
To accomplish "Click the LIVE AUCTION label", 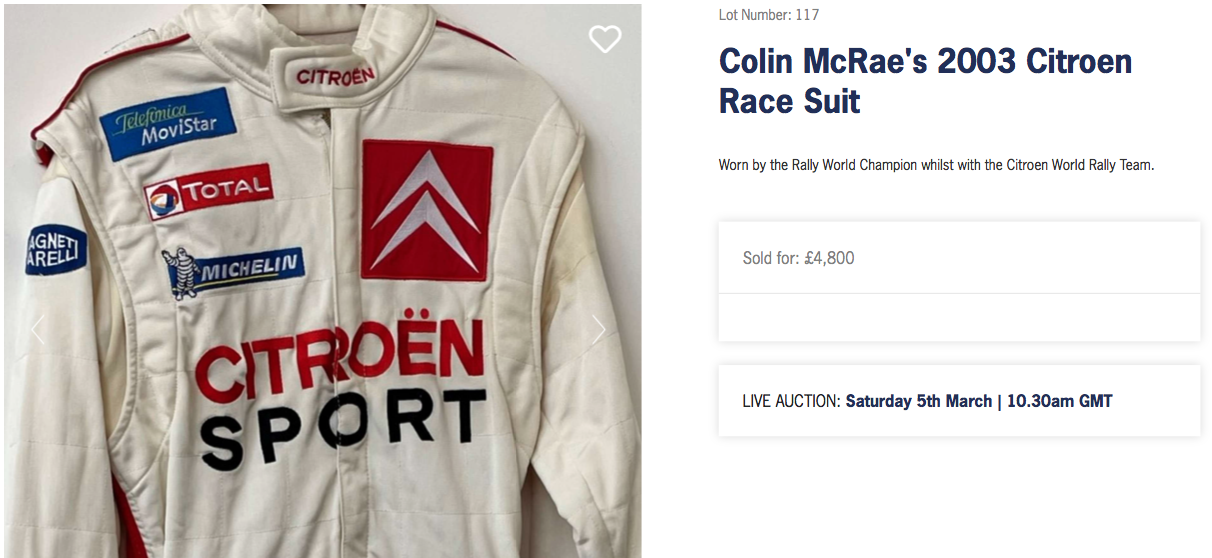I will [791, 401].
